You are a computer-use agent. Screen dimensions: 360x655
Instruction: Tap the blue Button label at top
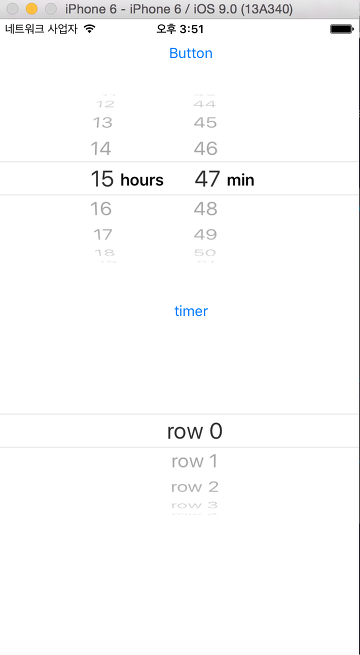tap(191, 53)
